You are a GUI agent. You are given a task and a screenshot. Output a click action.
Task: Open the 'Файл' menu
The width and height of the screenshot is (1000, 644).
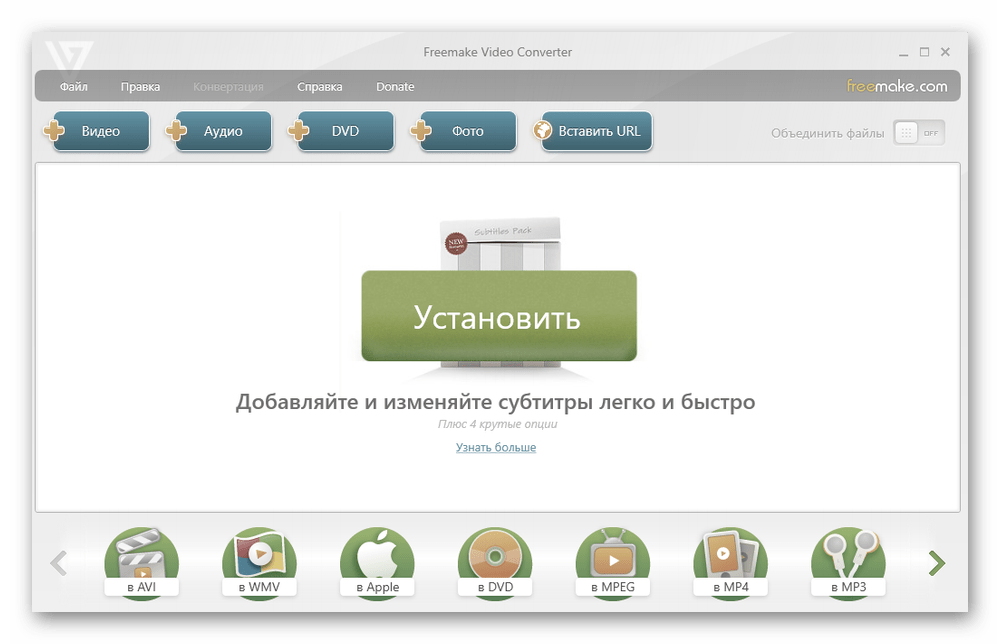point(73,87)
